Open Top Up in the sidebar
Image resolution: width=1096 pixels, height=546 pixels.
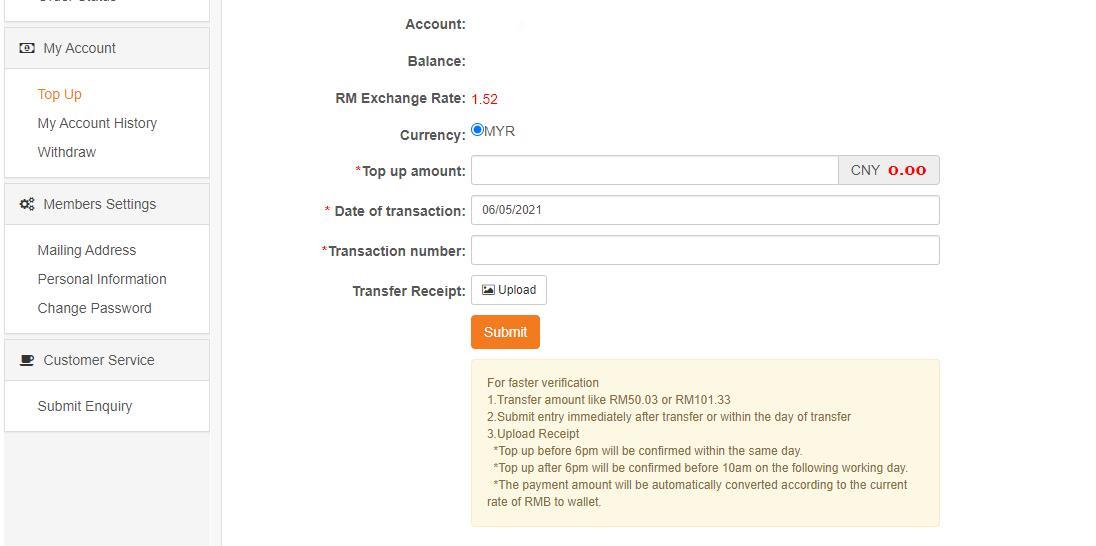click(x=59, y=94)
